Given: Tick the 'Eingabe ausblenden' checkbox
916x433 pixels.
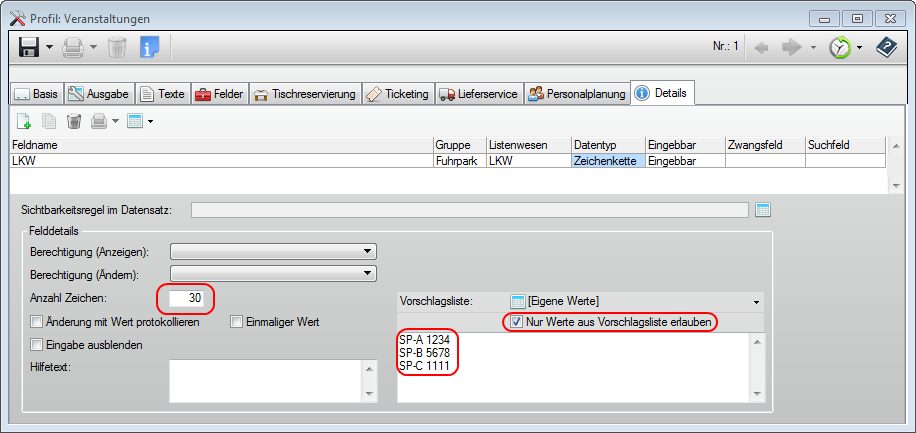Looking at the screenshot, I should [37, 345].
